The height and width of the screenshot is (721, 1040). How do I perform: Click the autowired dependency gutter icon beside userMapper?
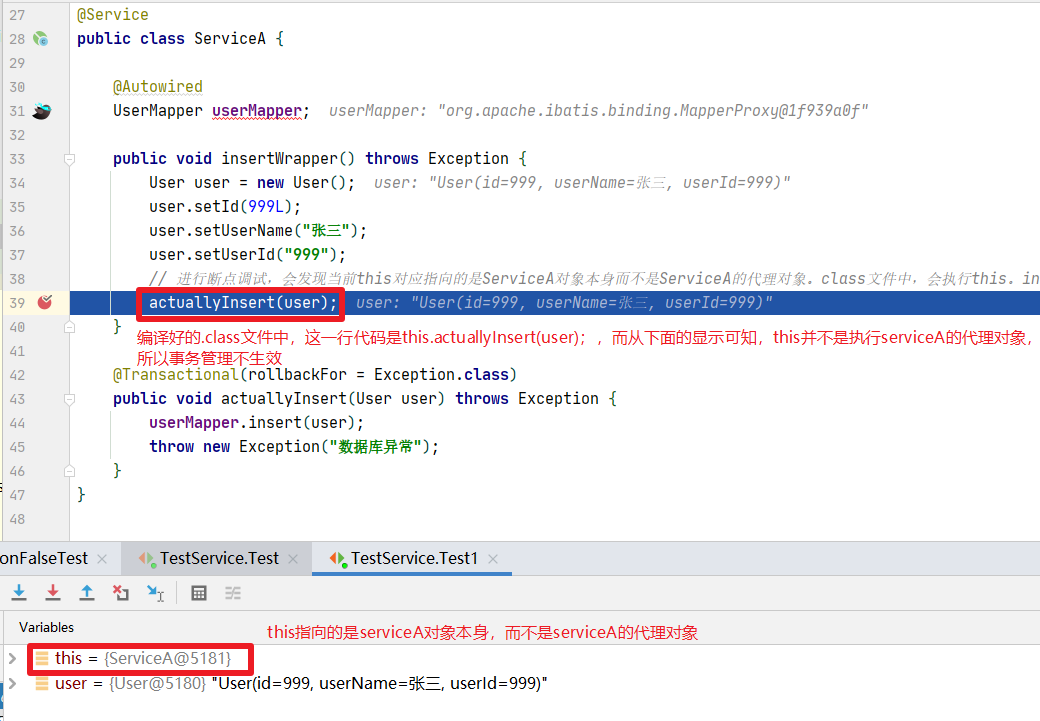pyautogui.click(x=42, y=111)
